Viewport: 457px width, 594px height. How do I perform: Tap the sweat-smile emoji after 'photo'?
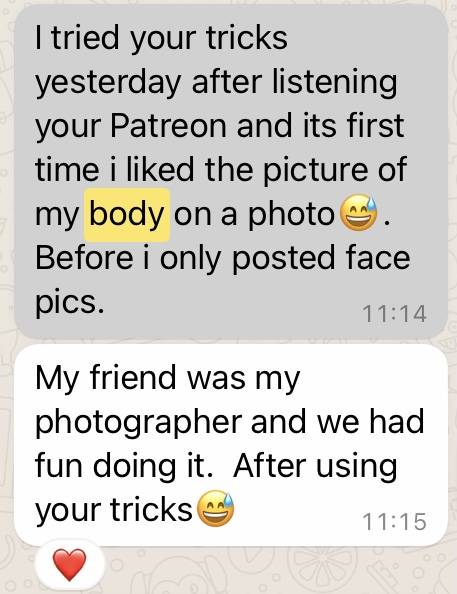[359, 214]
